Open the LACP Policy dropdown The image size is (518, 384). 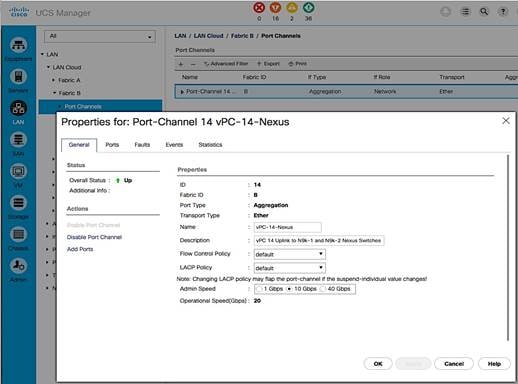pyautogui.click(x=290, y=268)
